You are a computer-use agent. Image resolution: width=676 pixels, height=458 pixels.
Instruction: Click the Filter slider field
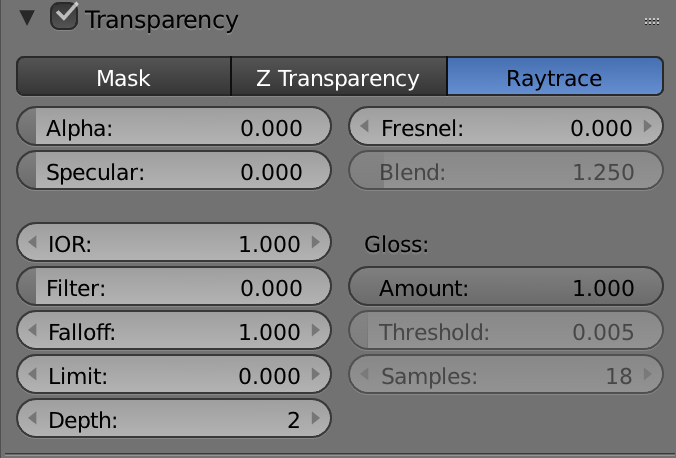coord(174,288)
